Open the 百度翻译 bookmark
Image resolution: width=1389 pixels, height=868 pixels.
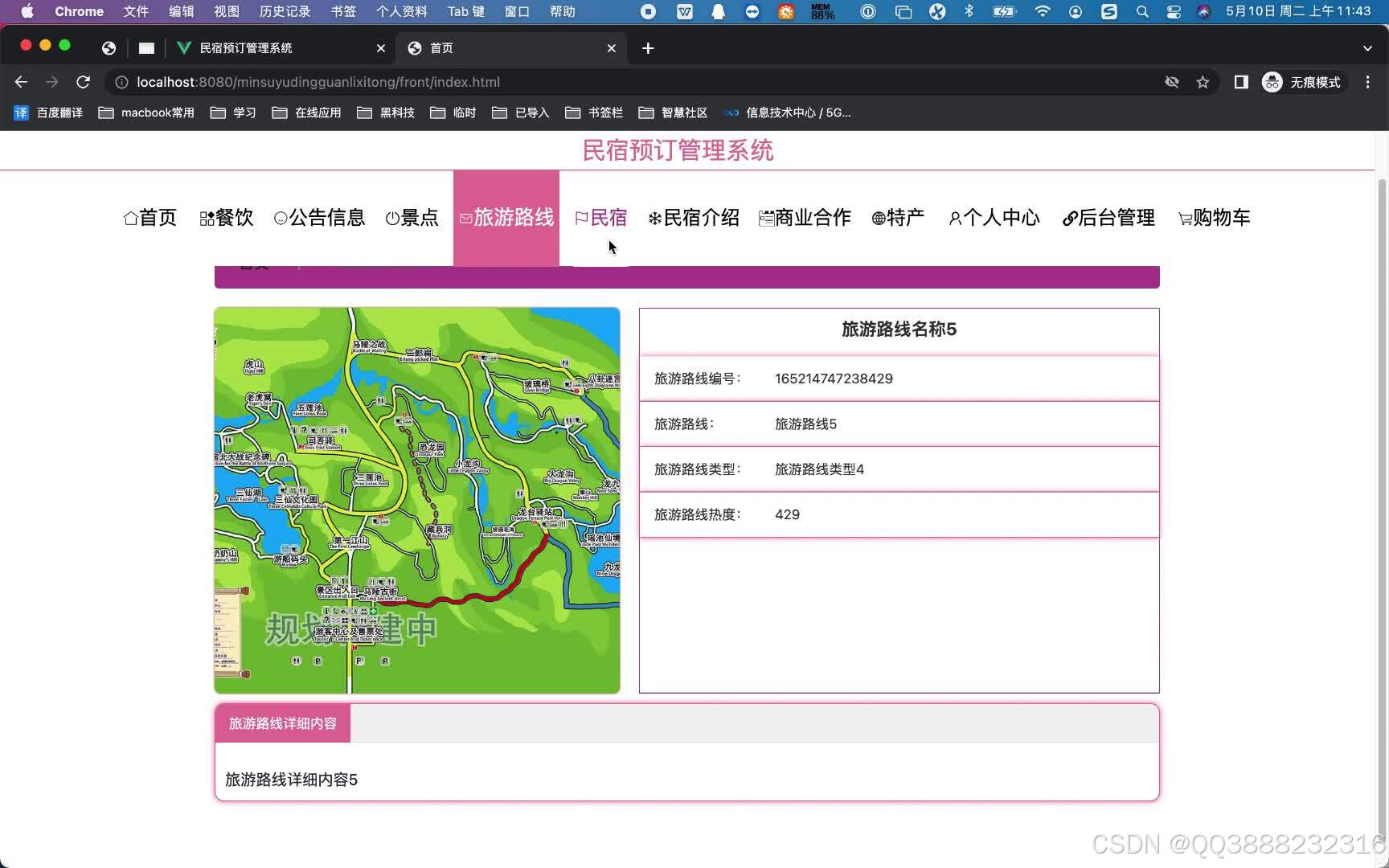(48, 113)
